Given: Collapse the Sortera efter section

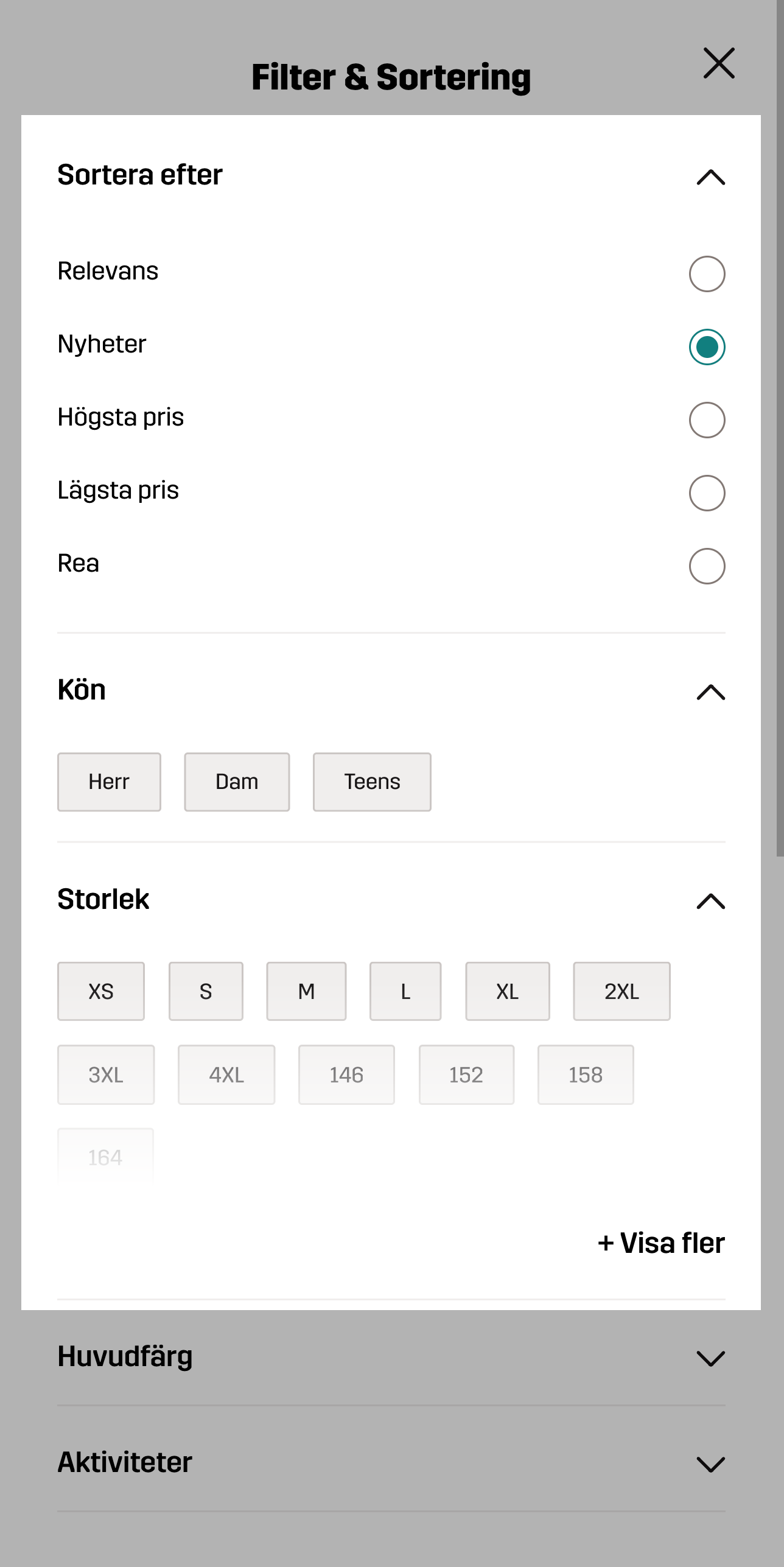Looking at the screenshot, I should pyautogui.click(x=710, y=177).
